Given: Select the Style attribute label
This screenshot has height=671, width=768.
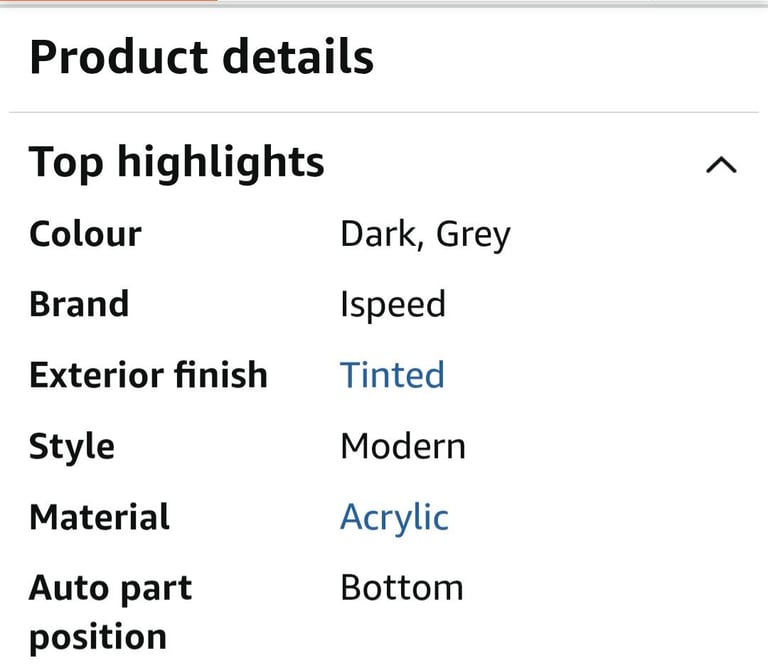Looking at the screenshot, I should (72, 447).
